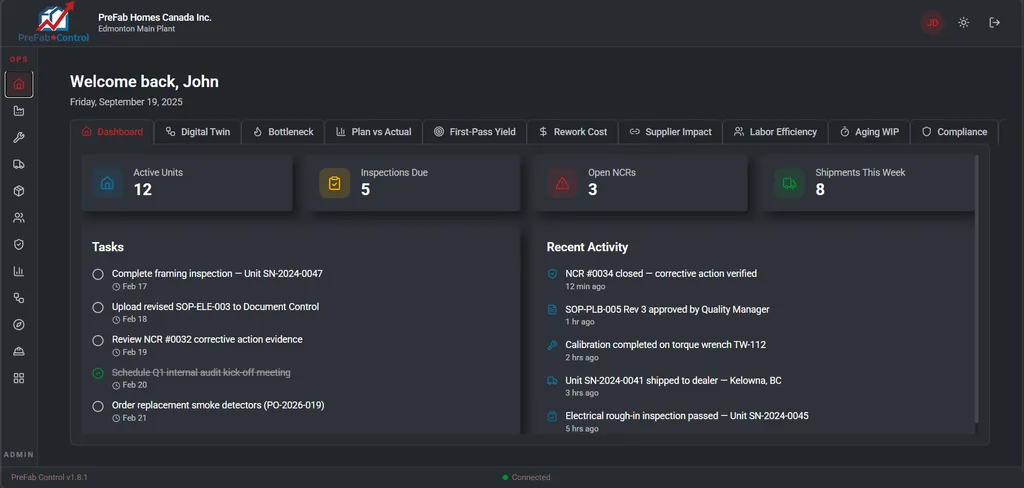Click the shield icon beside NCR #0034 closed
This screenshot has width=1024, height=488.
tap(552, 274)
